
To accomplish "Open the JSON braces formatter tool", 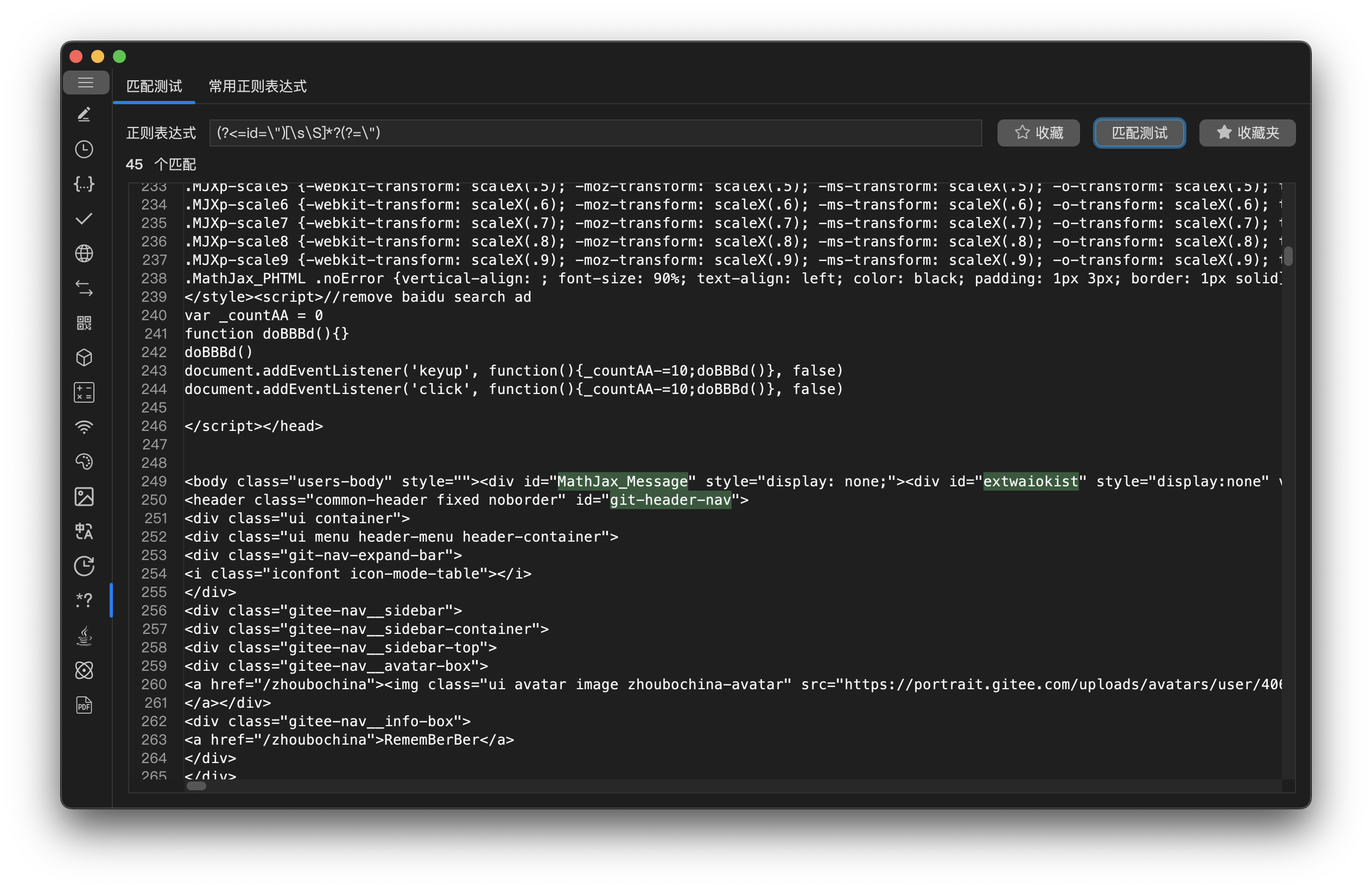I will point(84,184).
